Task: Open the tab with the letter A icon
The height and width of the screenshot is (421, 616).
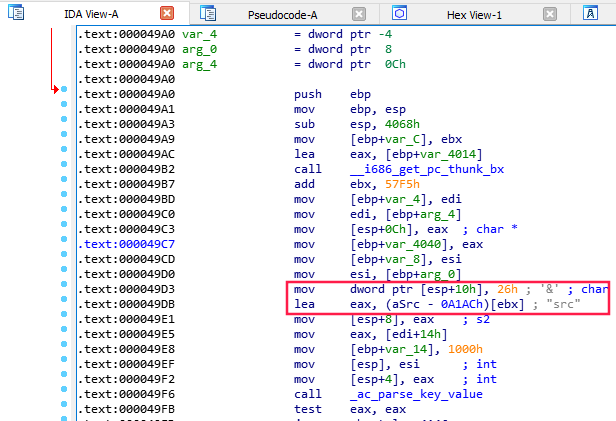Action: pos(577,13)
